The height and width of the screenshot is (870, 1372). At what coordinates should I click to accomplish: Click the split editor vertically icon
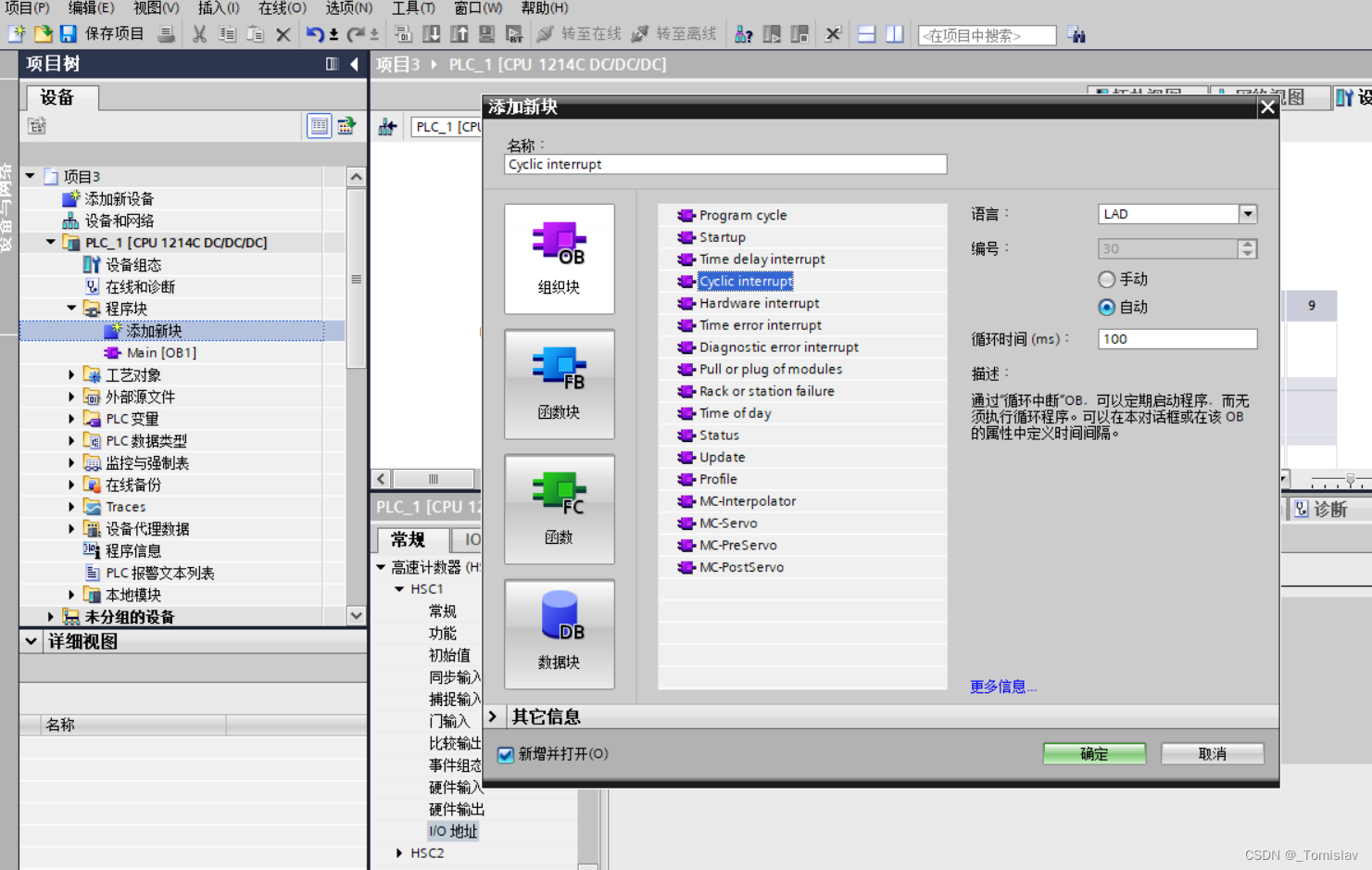[x=894, y=34]
